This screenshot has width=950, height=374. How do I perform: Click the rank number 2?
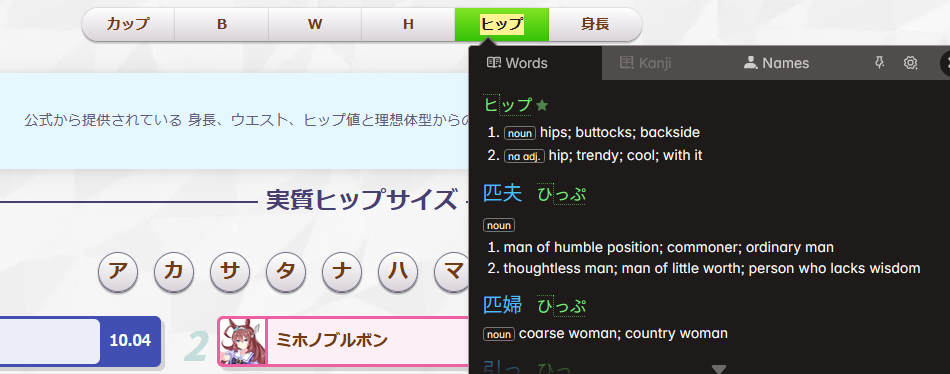point(196,347)
